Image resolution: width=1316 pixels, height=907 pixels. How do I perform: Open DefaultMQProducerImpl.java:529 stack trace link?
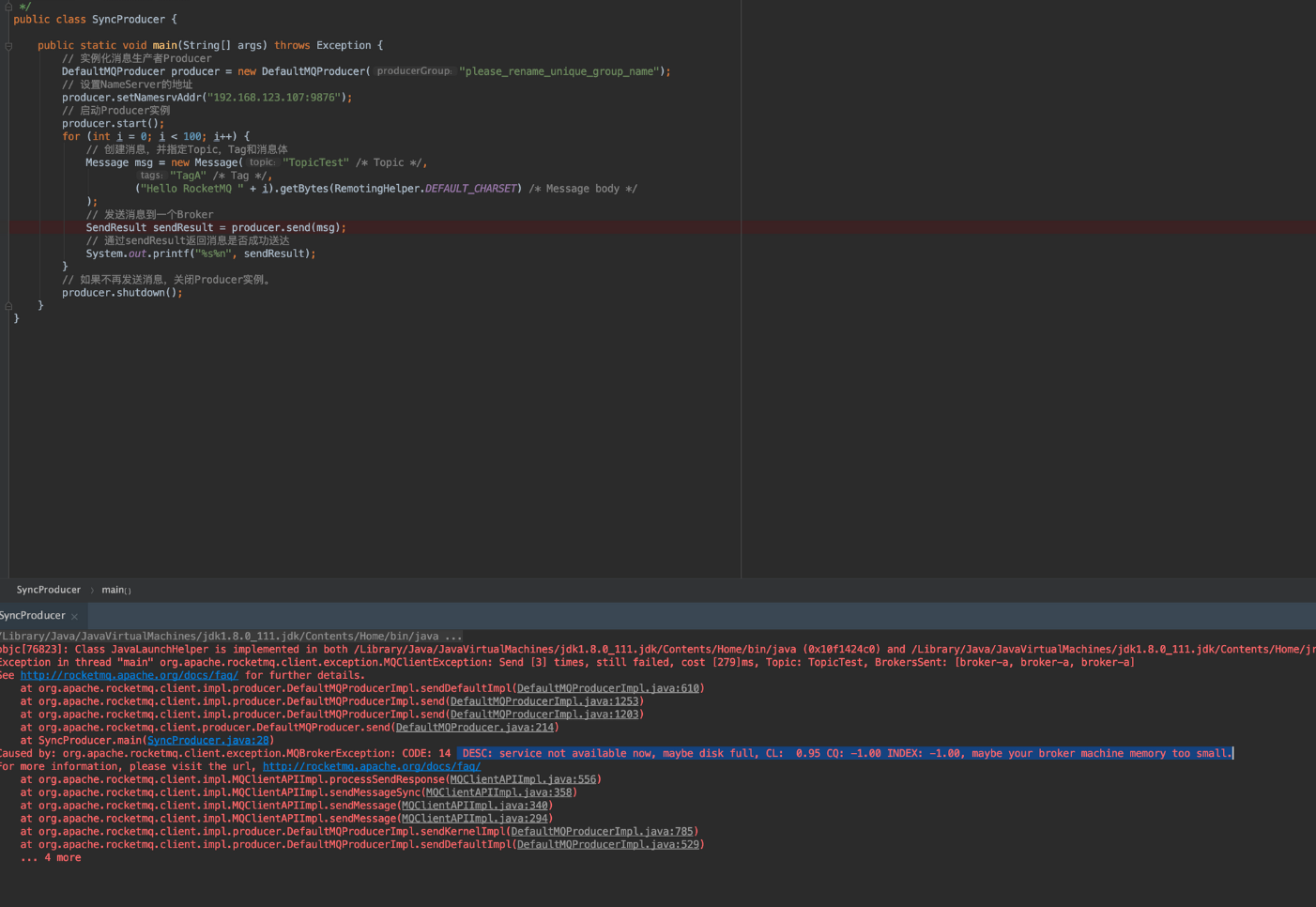click(x=607, y=845)
